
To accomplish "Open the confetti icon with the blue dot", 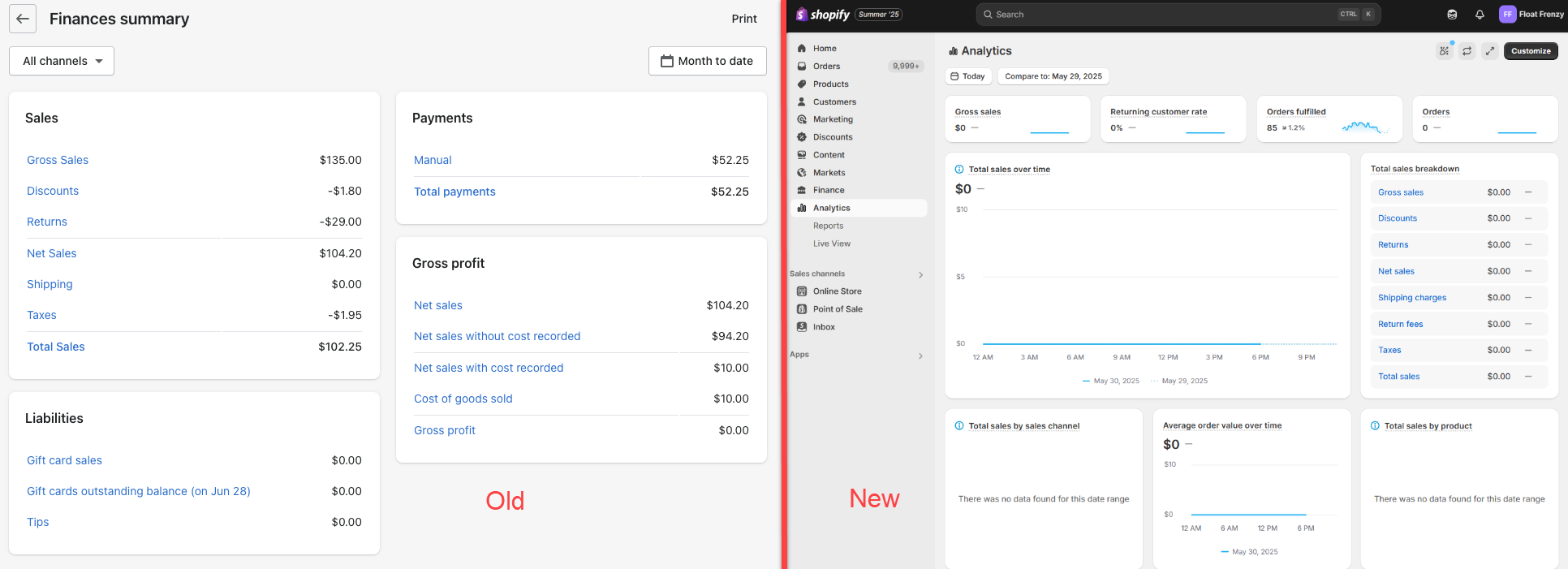I will click(x=1444, y=51).
